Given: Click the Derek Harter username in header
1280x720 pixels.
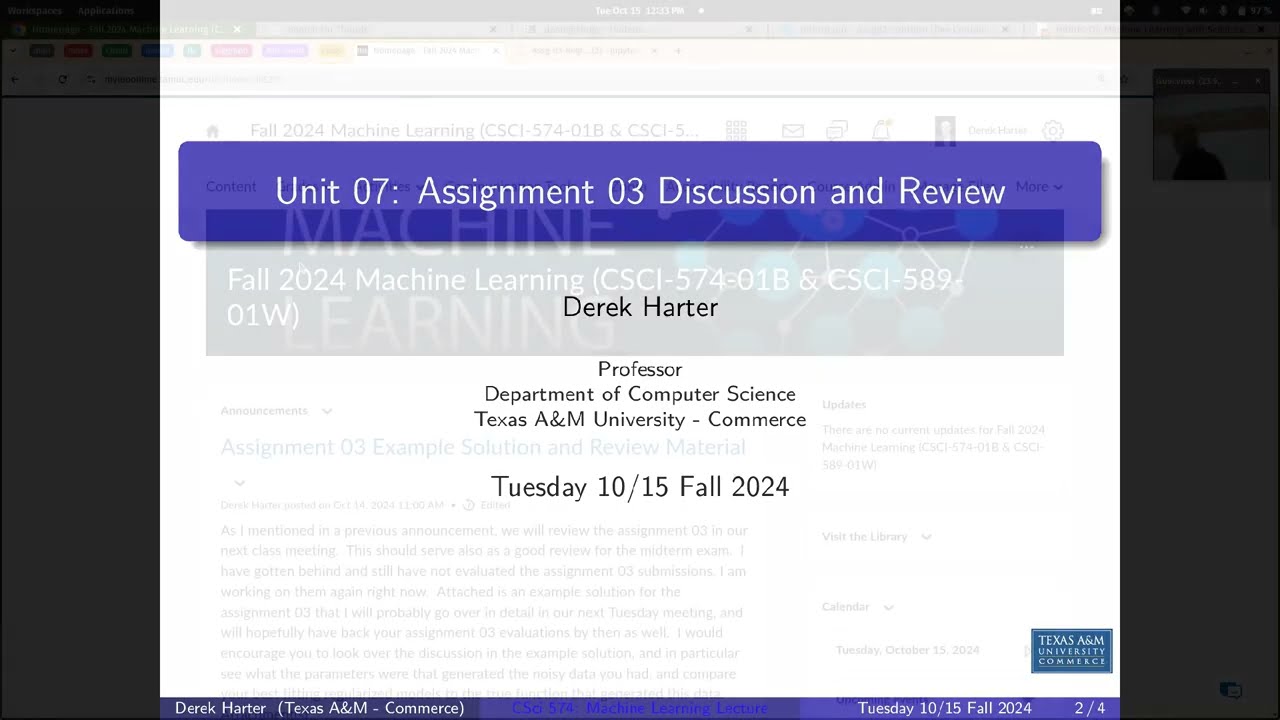Looking at the screenshot, I should (997, 131).
